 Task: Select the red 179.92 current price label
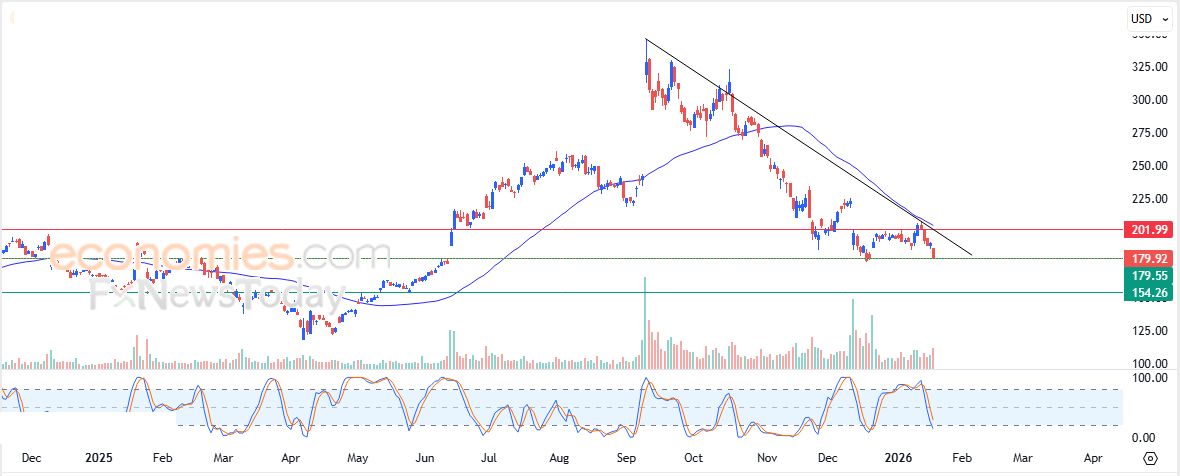click(x=1149, y=258)
